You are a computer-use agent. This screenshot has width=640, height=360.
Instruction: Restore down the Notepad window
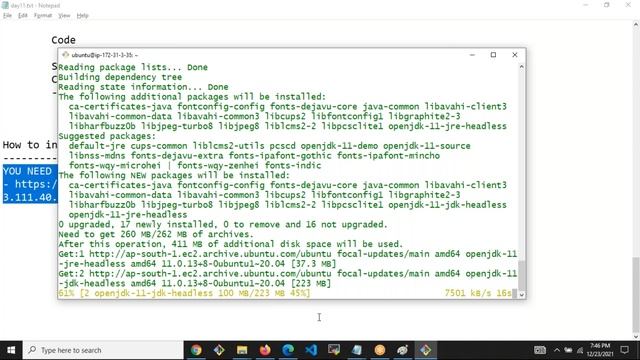click(x=607, y=5)
